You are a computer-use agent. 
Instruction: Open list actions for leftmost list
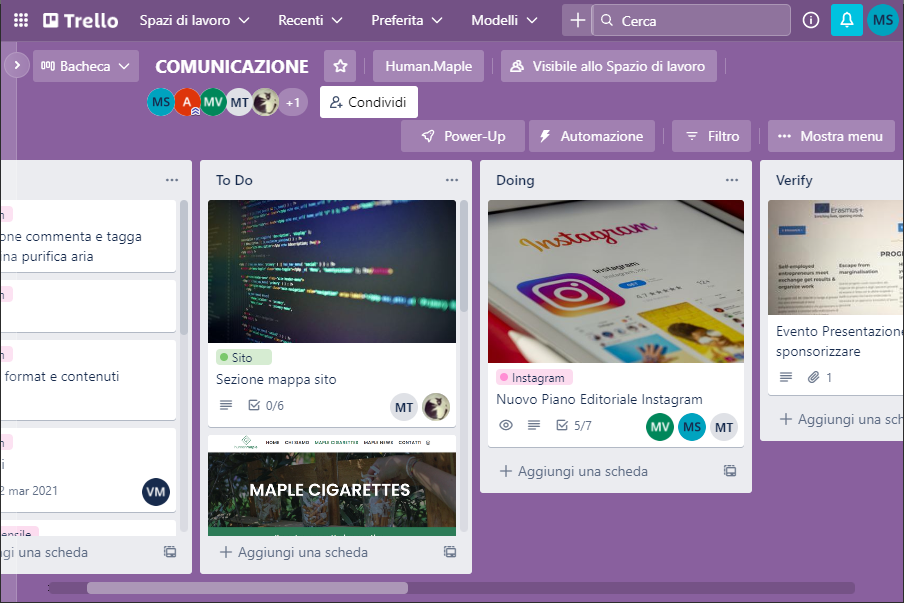pyautogui.click(x=172, y=180)
